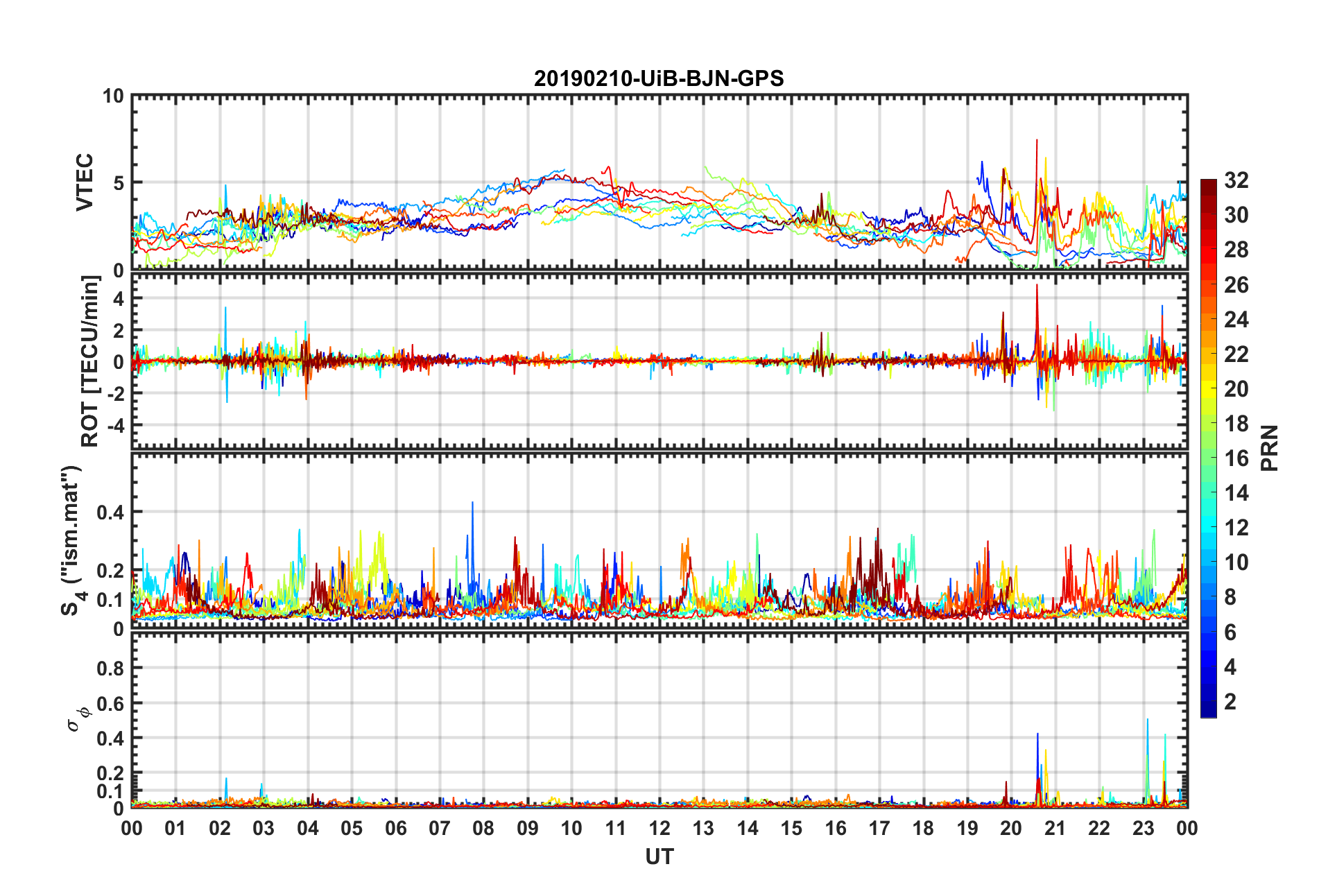Click sigma phi axis tick value 0.8
This screenshot has width=1319, height=896.
[110, 669]
